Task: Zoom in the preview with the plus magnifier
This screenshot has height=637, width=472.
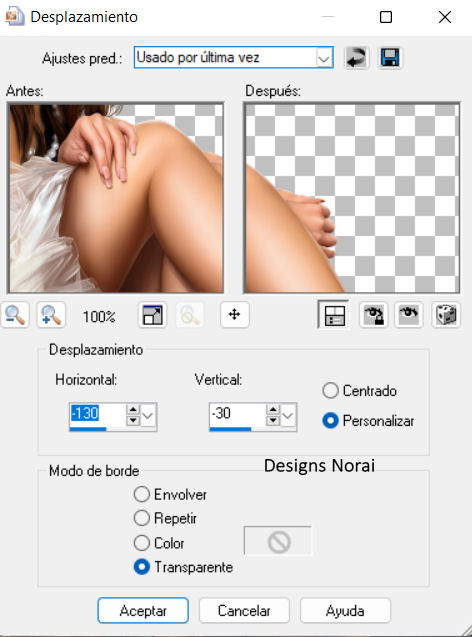Action: tap(51, 315)
